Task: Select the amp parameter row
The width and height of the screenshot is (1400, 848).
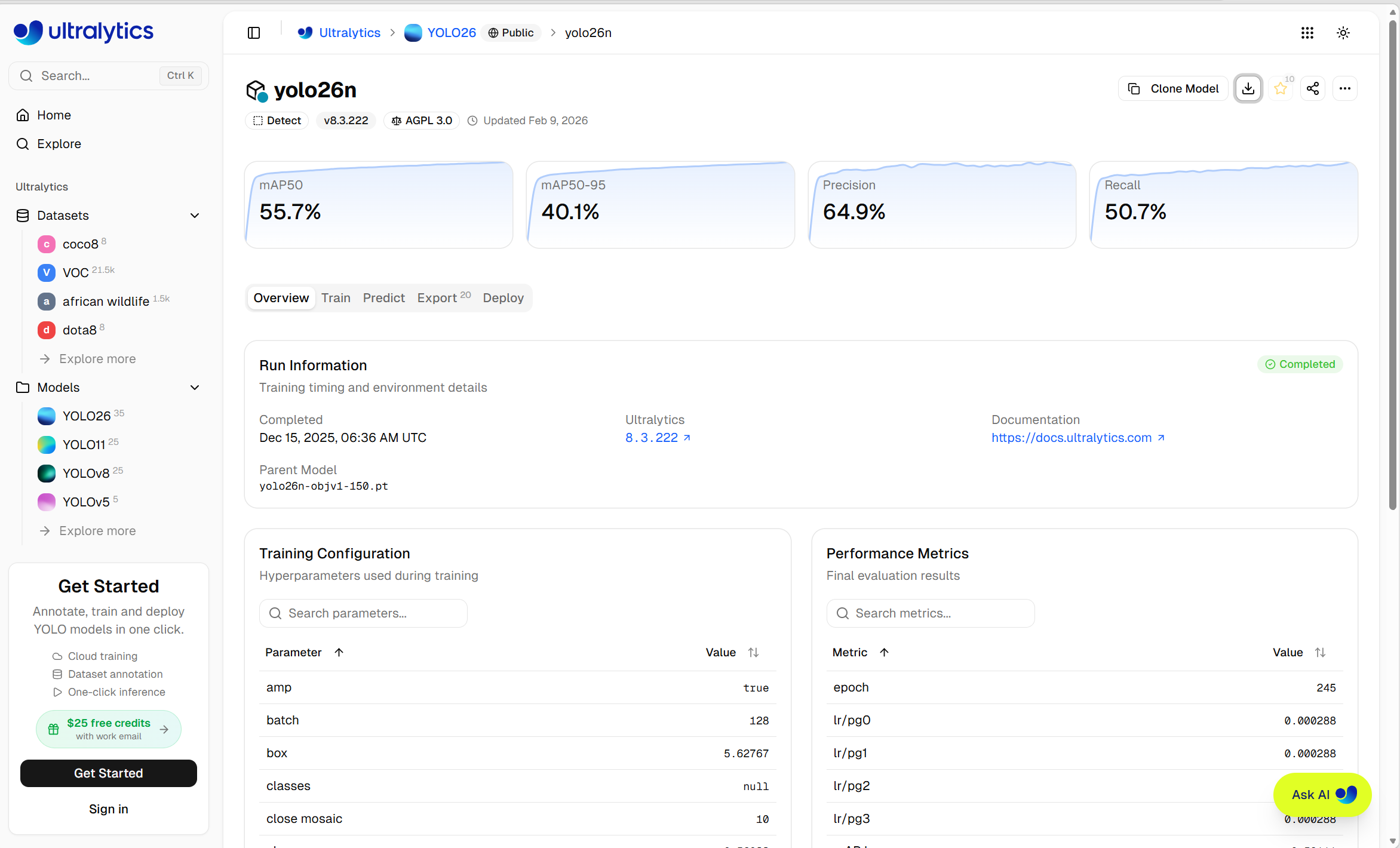Action: pyautogui.click(x=518, y=687)
